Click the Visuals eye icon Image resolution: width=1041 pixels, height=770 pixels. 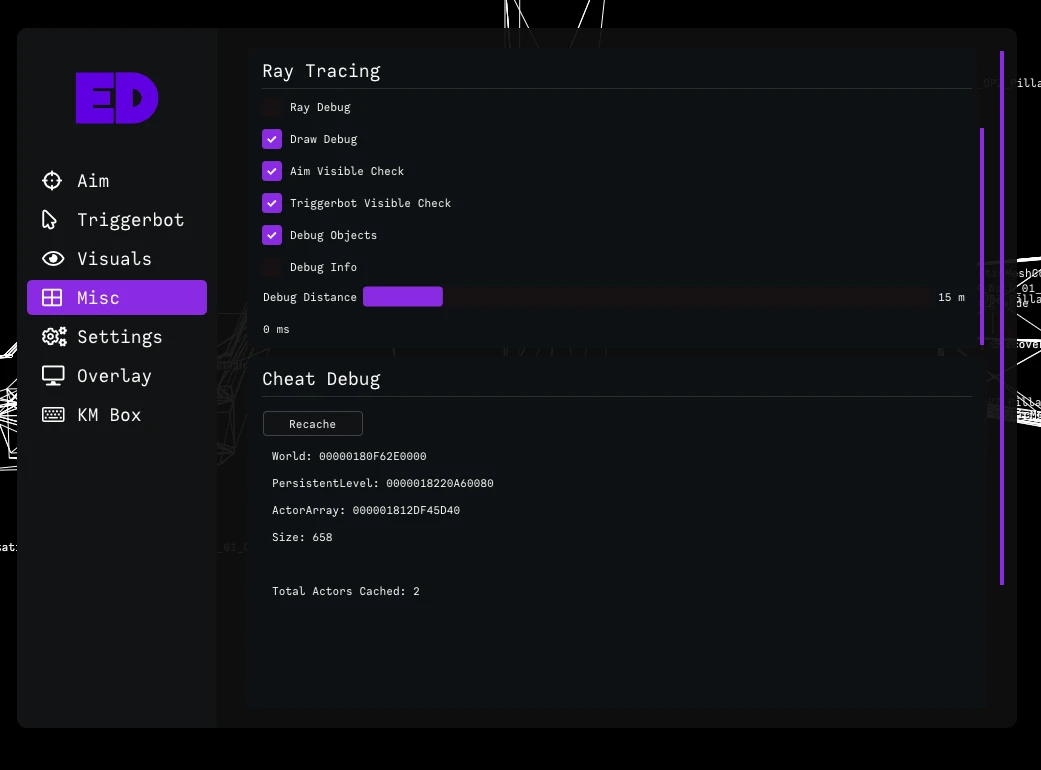pyautogui.click(x=53, y=259)
